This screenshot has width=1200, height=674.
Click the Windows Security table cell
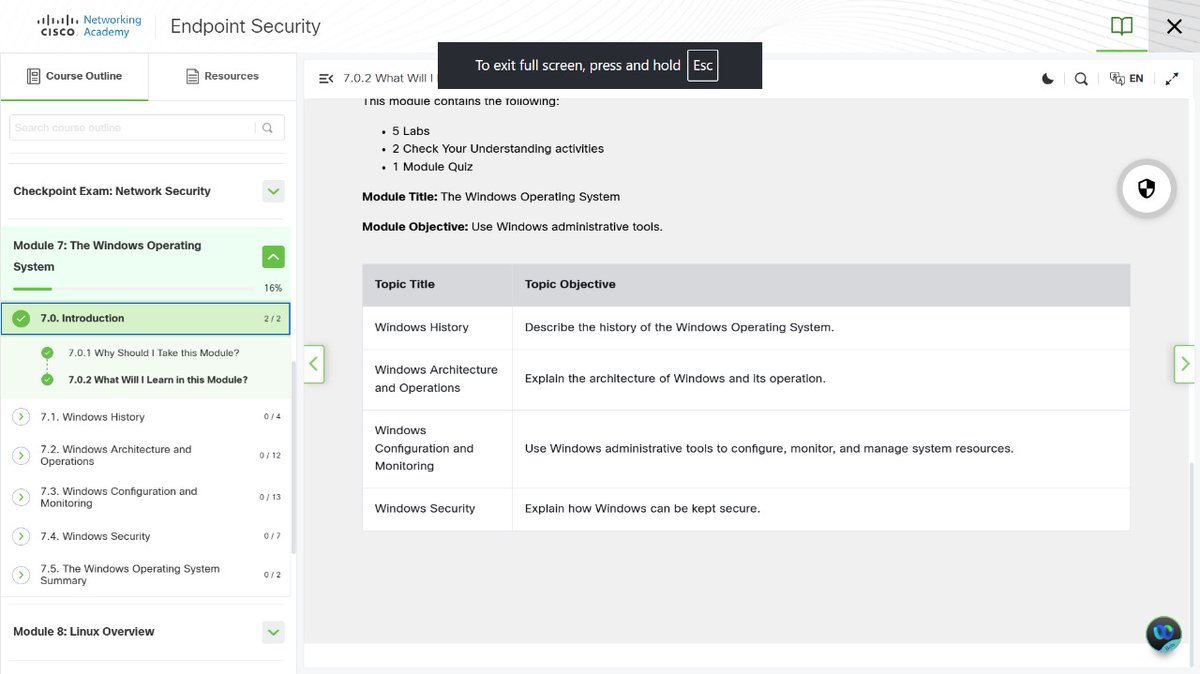pos(437,509)
